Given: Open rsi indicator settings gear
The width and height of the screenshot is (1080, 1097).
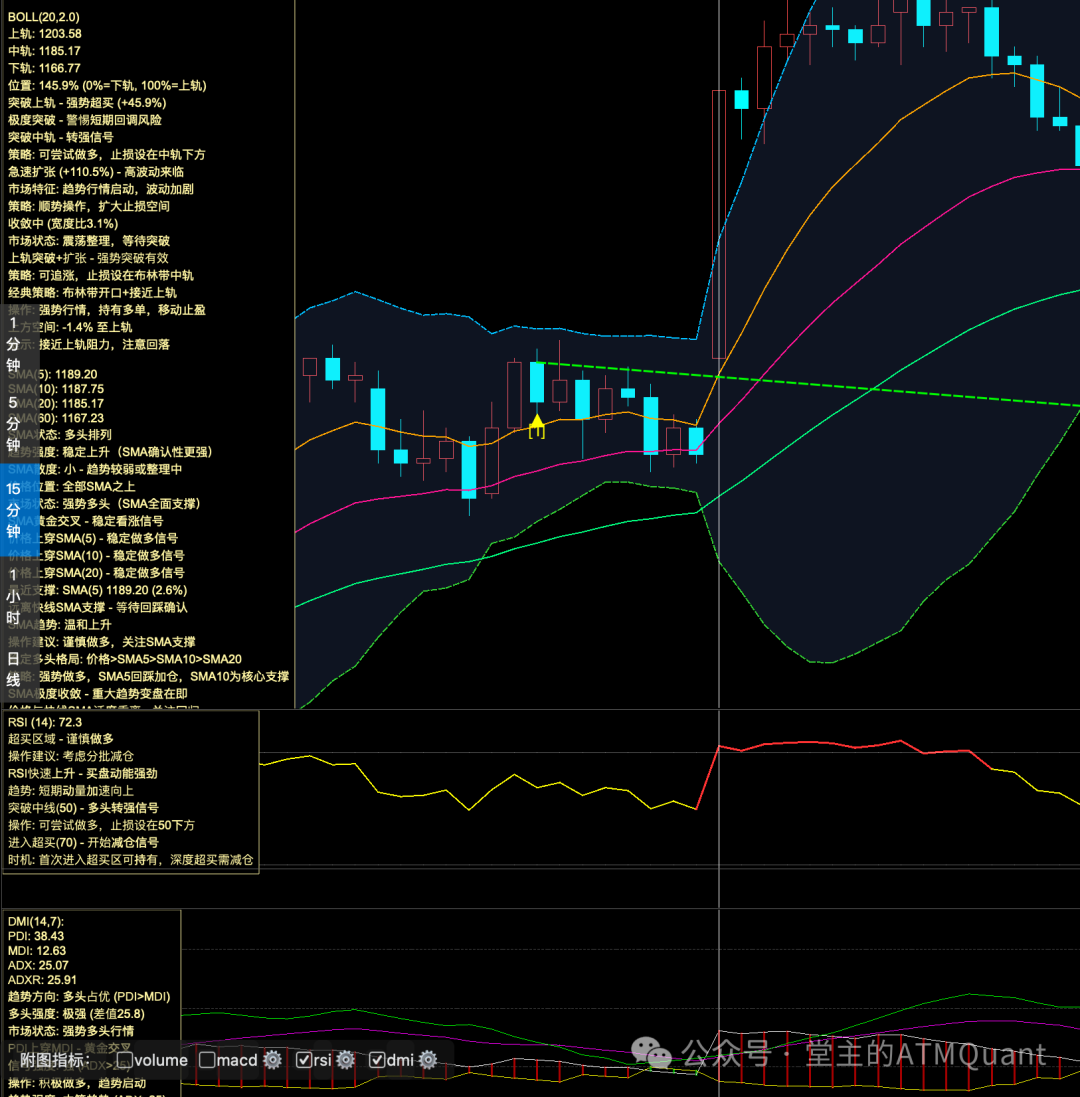Looking at the screenshot, I should point(346,1060).
